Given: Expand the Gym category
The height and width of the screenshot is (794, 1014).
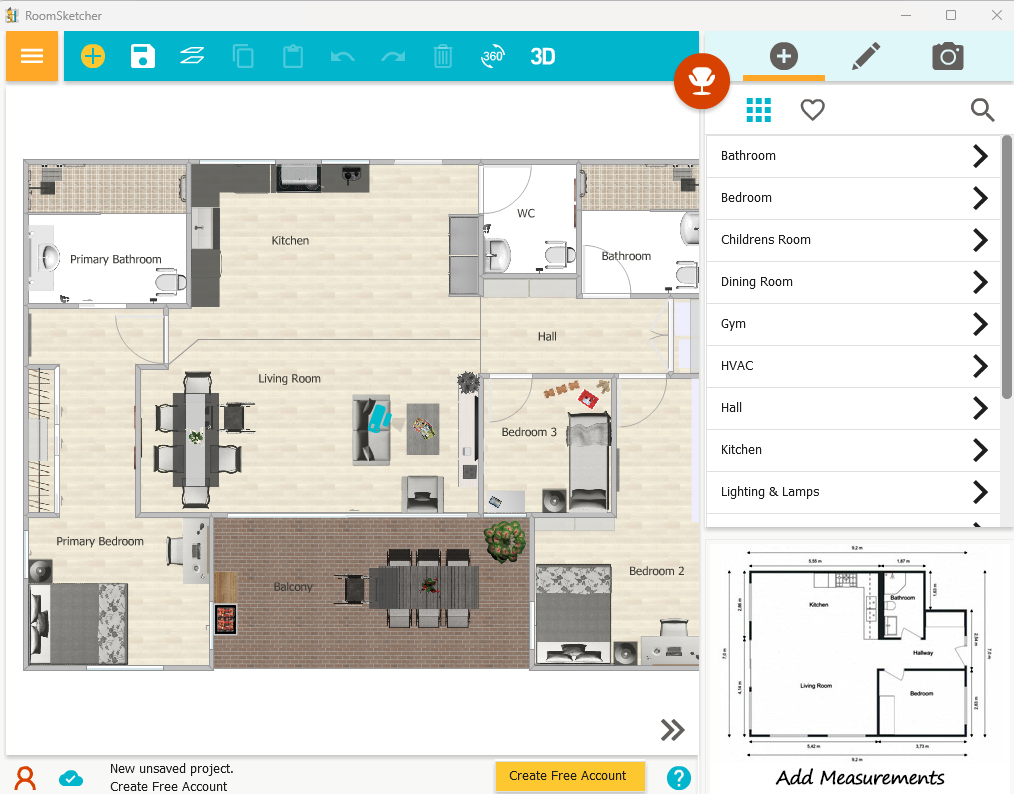Looking at the screenshot, I should coord(853,324).
